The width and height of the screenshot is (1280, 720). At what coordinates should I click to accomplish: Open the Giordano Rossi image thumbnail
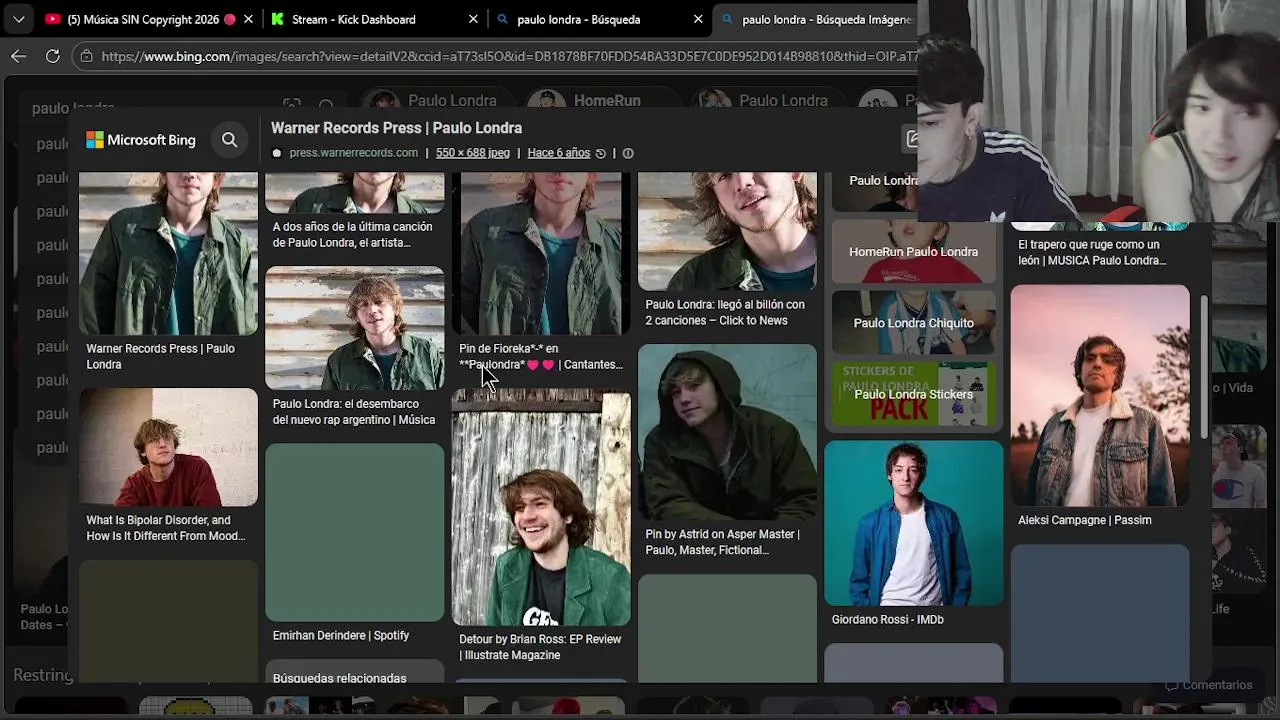pyautogui.click(x=913, y=523)
